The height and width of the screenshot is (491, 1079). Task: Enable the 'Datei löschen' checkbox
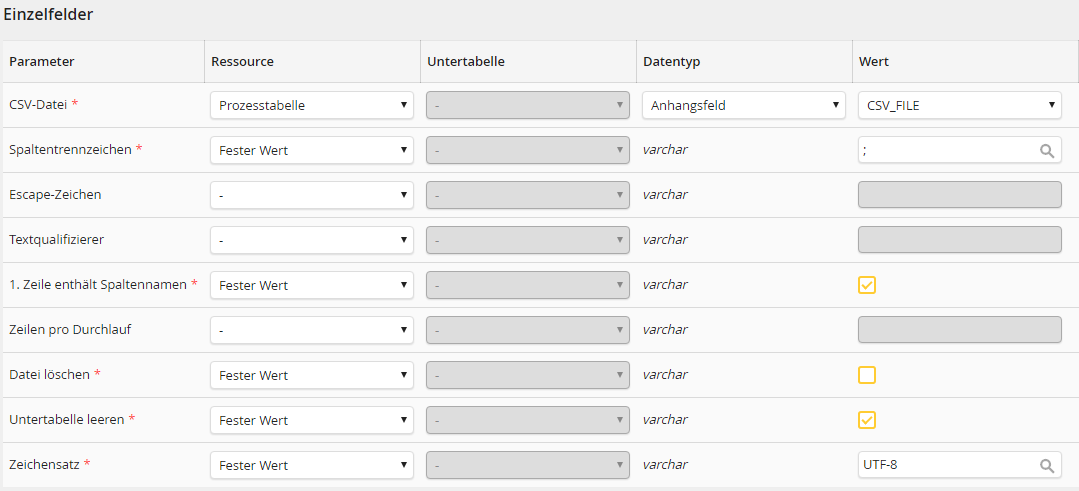click(867, 375)
